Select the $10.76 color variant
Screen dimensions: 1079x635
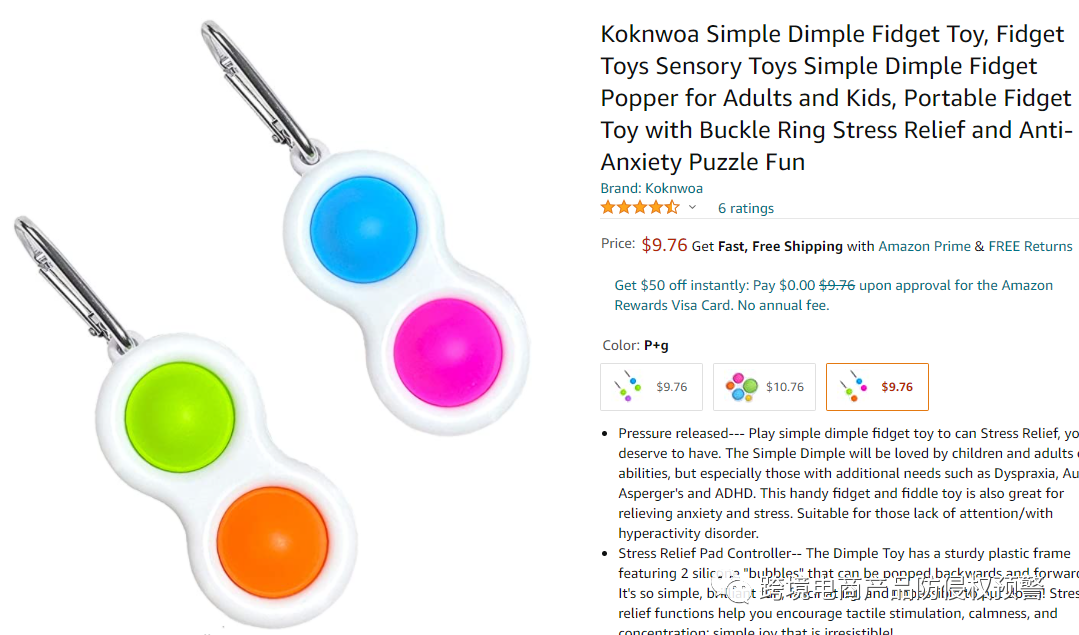(764, 387)
